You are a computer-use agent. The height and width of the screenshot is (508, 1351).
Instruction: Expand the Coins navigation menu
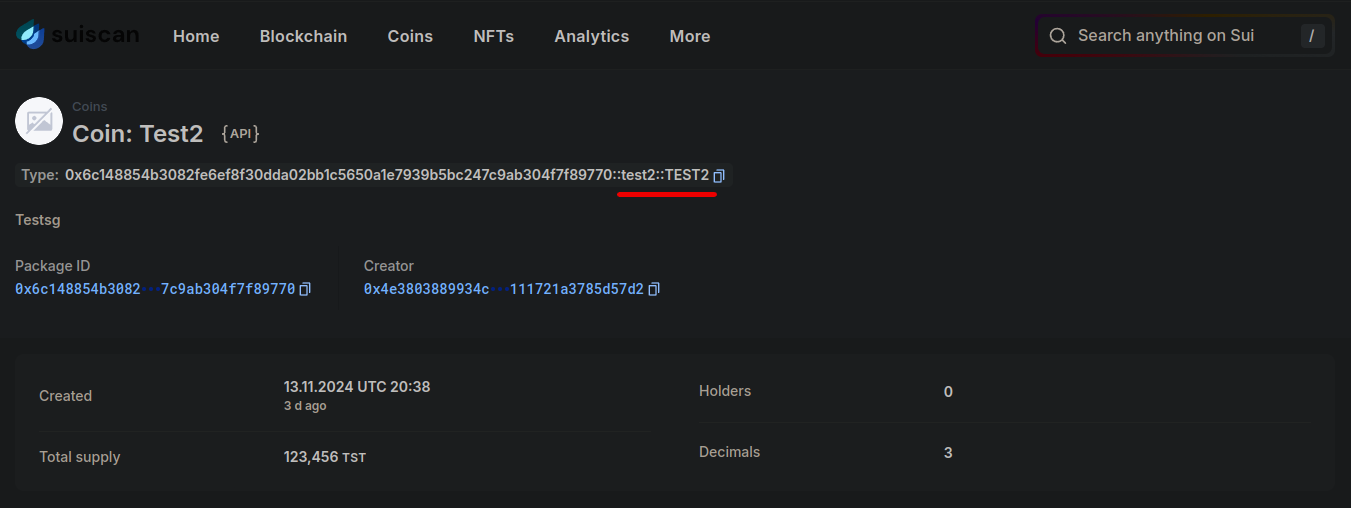point(410,36)
